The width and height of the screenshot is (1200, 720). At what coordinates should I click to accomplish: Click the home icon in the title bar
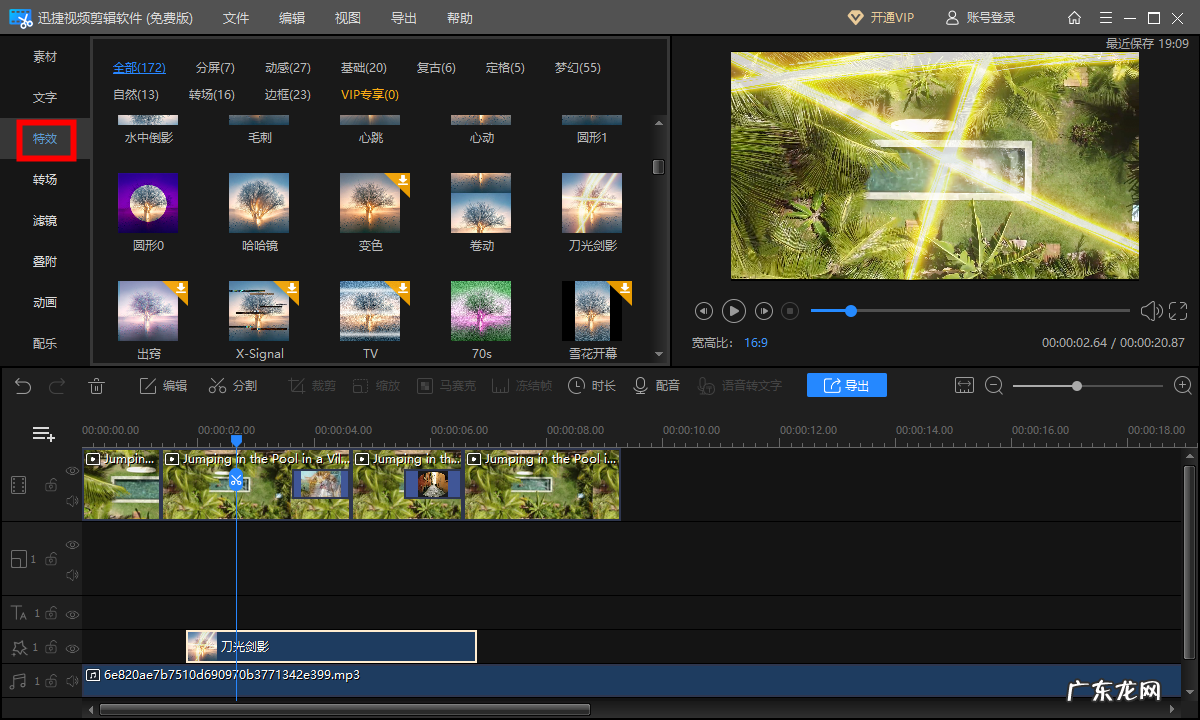(x=1074, y=18)
